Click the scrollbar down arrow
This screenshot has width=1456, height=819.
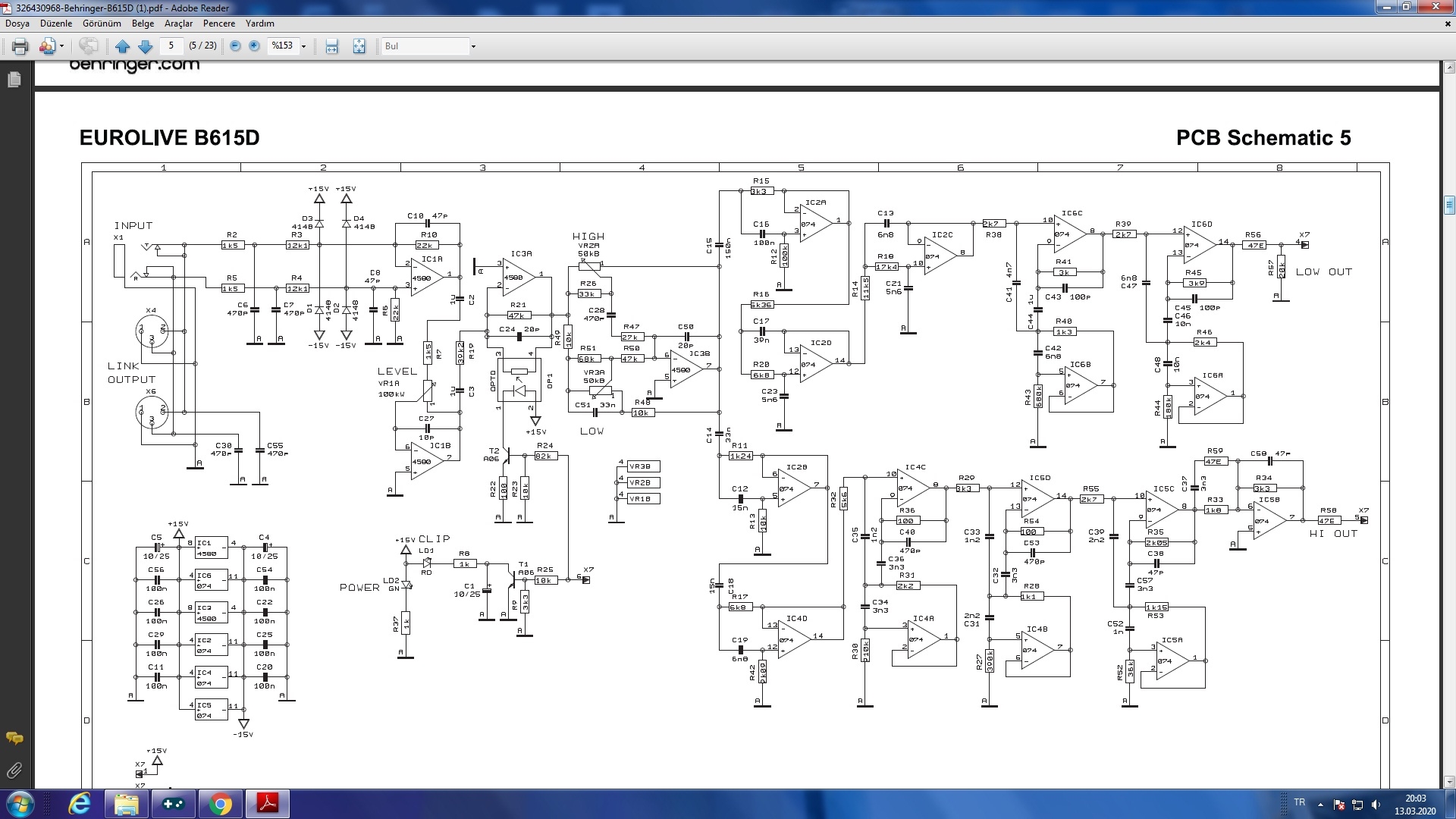coord(1449,782)
